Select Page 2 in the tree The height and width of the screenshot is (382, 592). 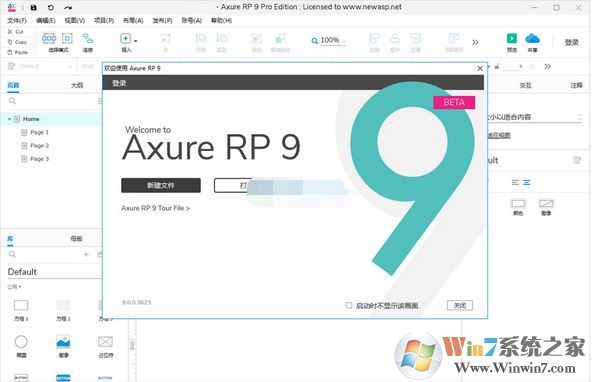pos(39,145)
